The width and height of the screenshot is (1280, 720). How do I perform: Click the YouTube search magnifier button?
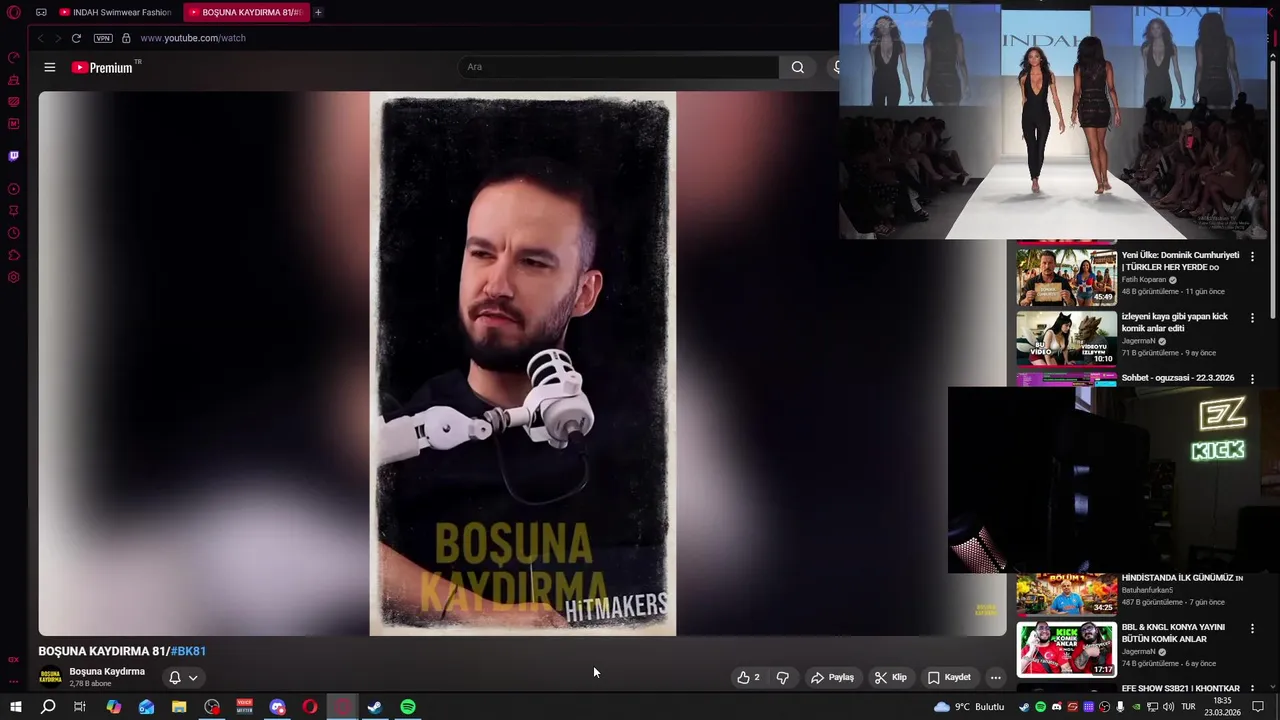point(797,67)
